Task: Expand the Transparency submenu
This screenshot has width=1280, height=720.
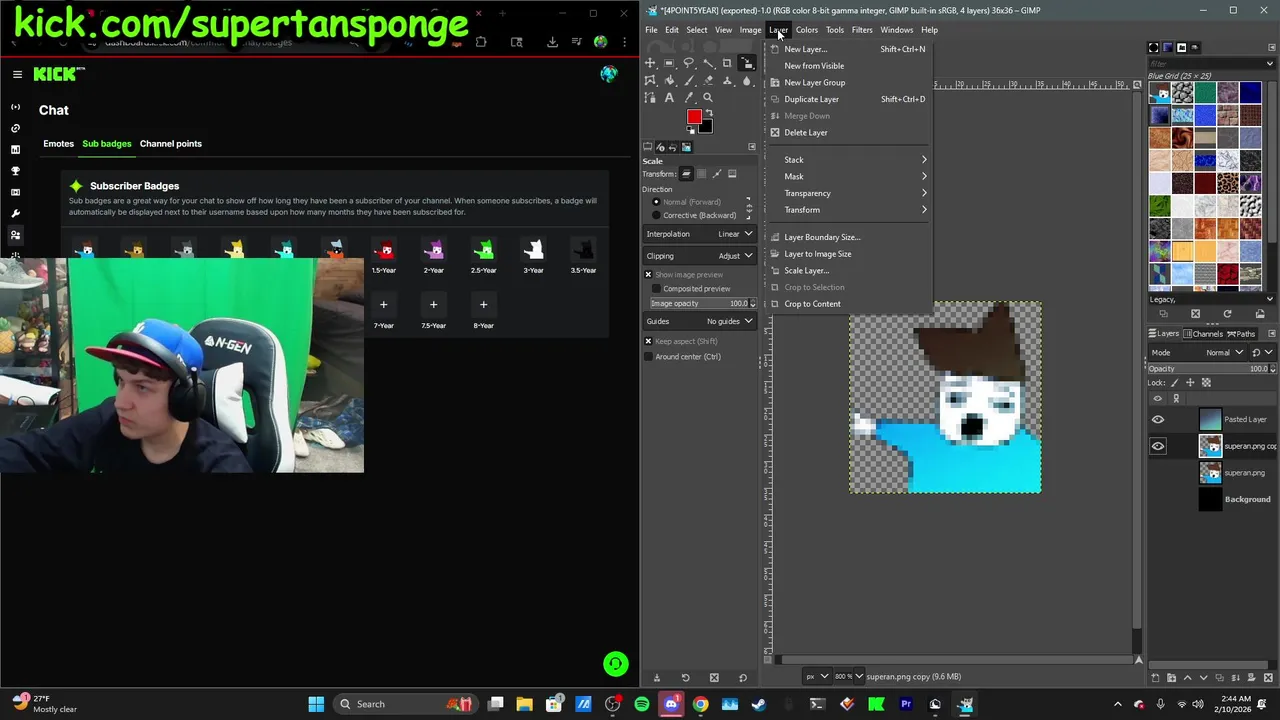Action: pyautogui.click(x=850, y=193)
